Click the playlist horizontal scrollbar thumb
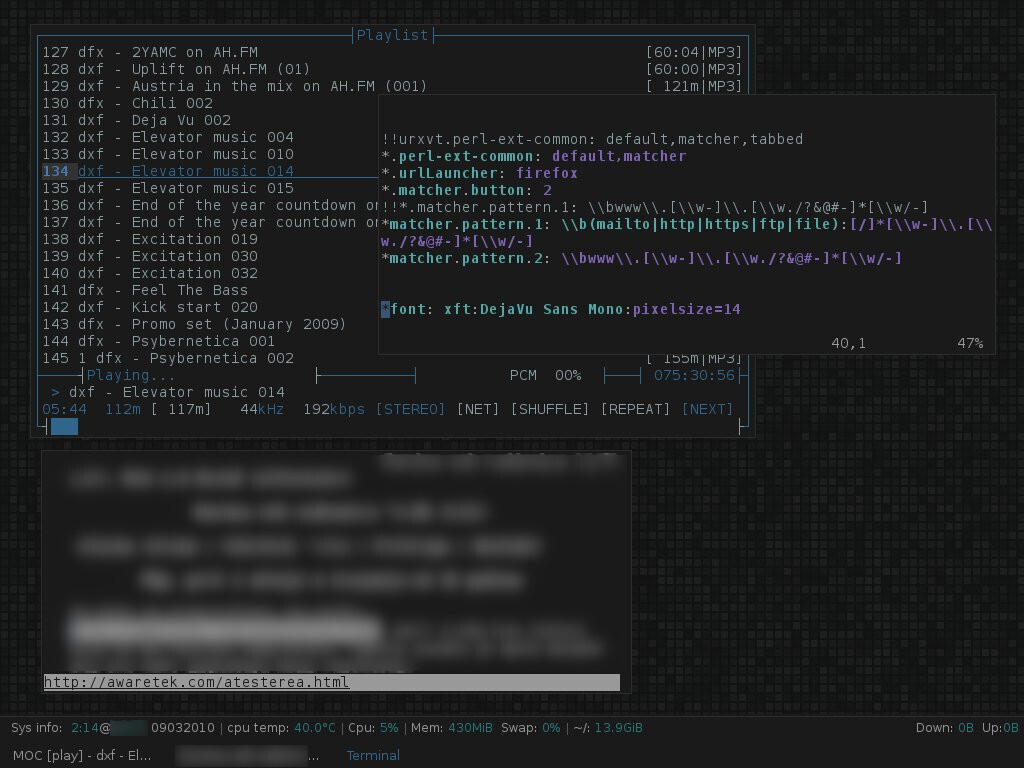 click(65, 426)
